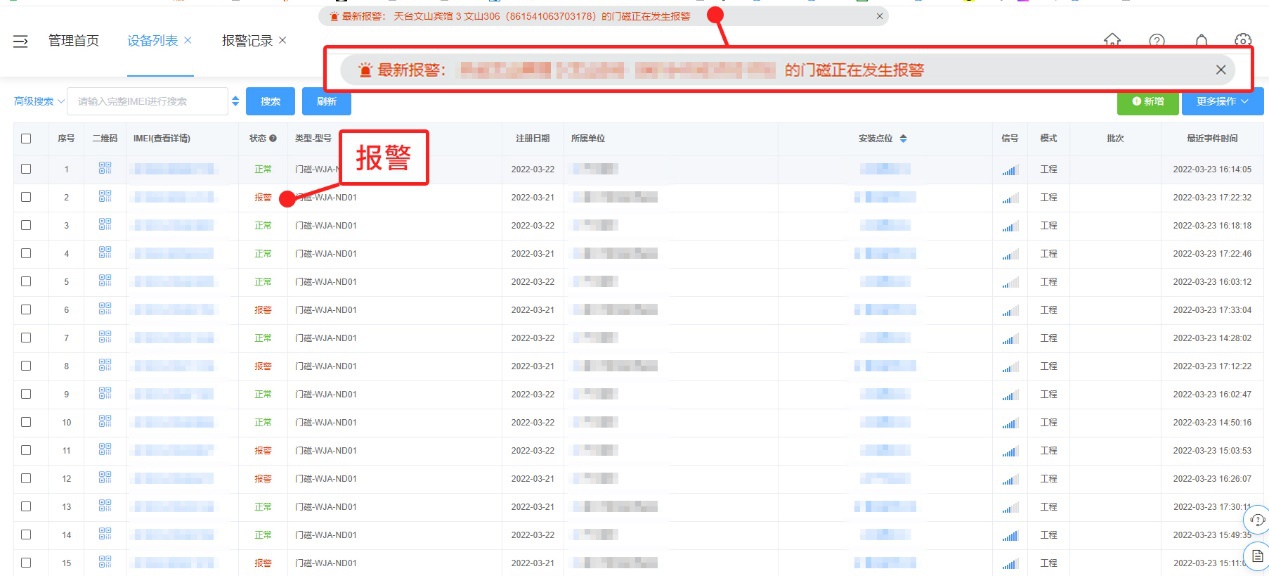The height and width of the screenshot is (576, 1269).
Task: Open the settings gear icon in header
Action: (1242, 41)
